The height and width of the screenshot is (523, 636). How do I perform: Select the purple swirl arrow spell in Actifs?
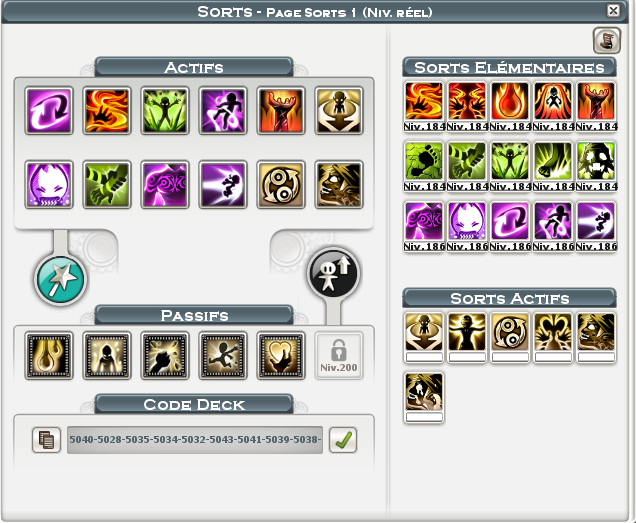[x=49, y=110]
